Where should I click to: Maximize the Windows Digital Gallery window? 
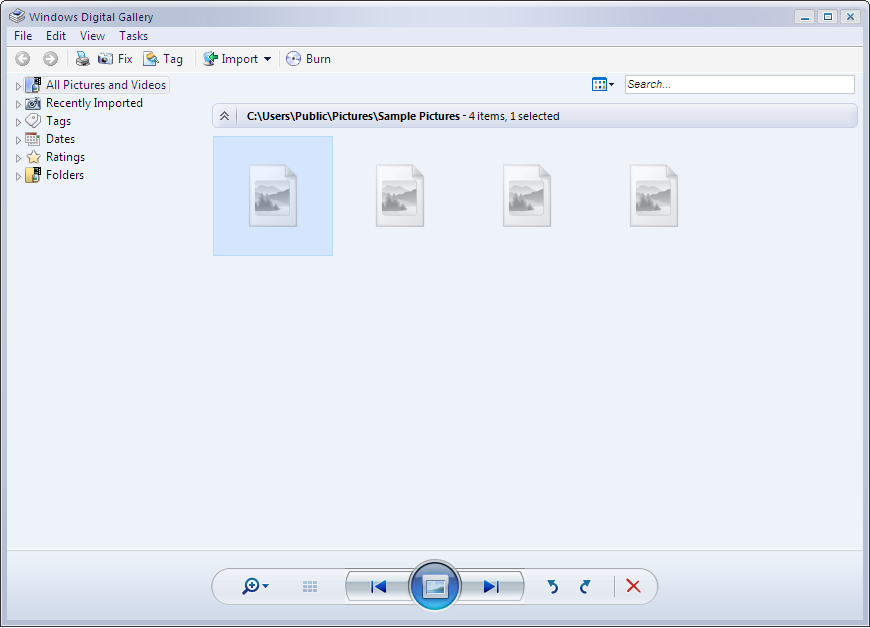(x=827, y=17)
